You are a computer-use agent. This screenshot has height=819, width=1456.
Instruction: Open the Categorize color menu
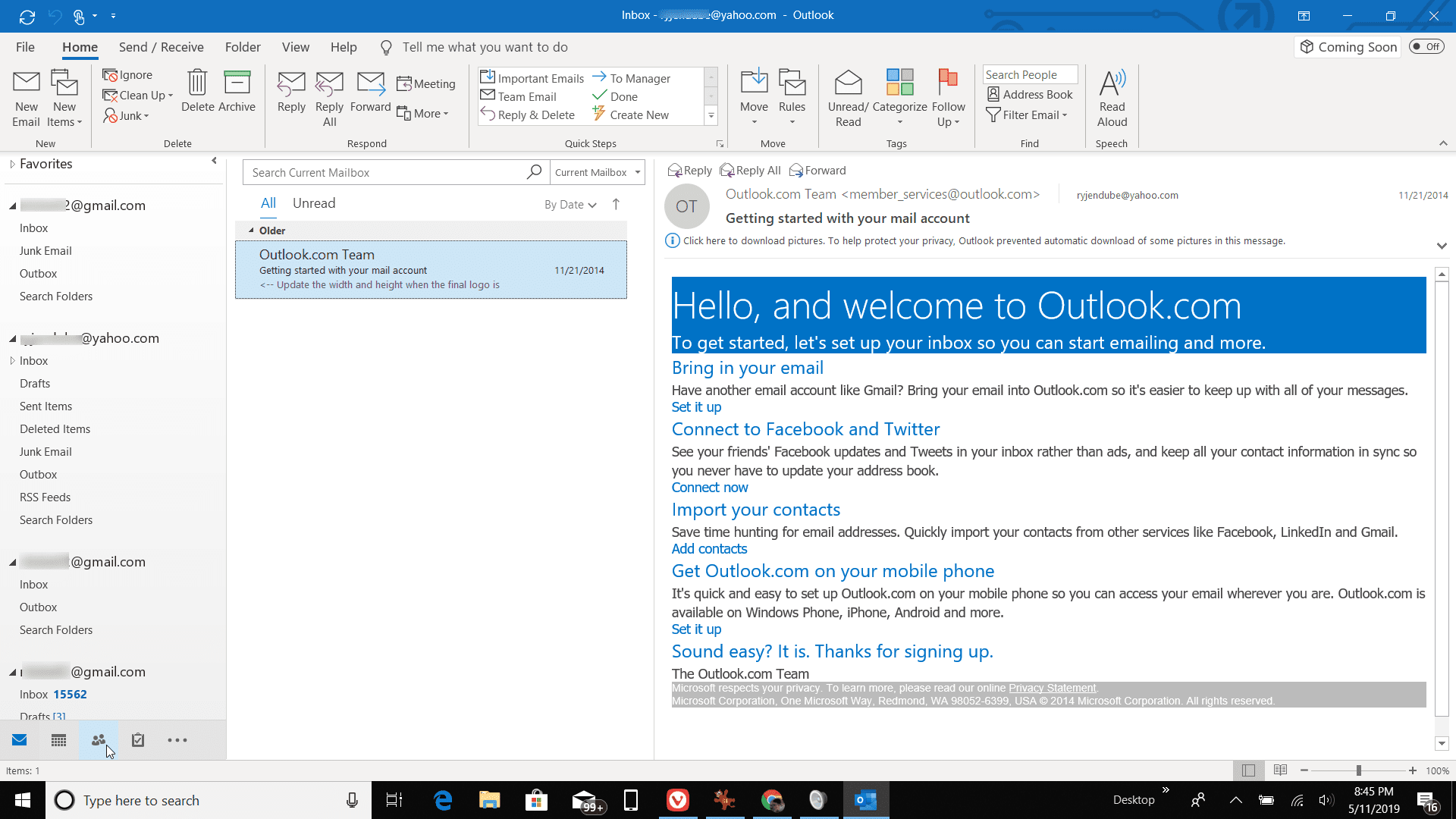[x=899, y=99]
